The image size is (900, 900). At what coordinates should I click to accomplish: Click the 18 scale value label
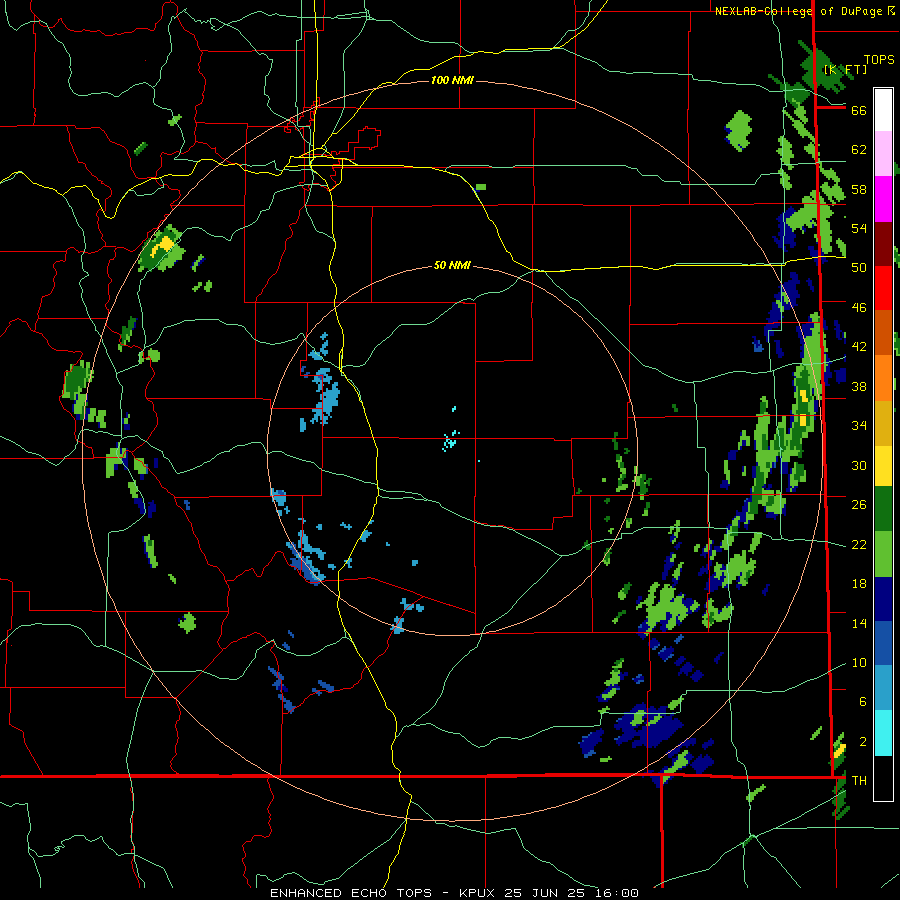[859, 583]
